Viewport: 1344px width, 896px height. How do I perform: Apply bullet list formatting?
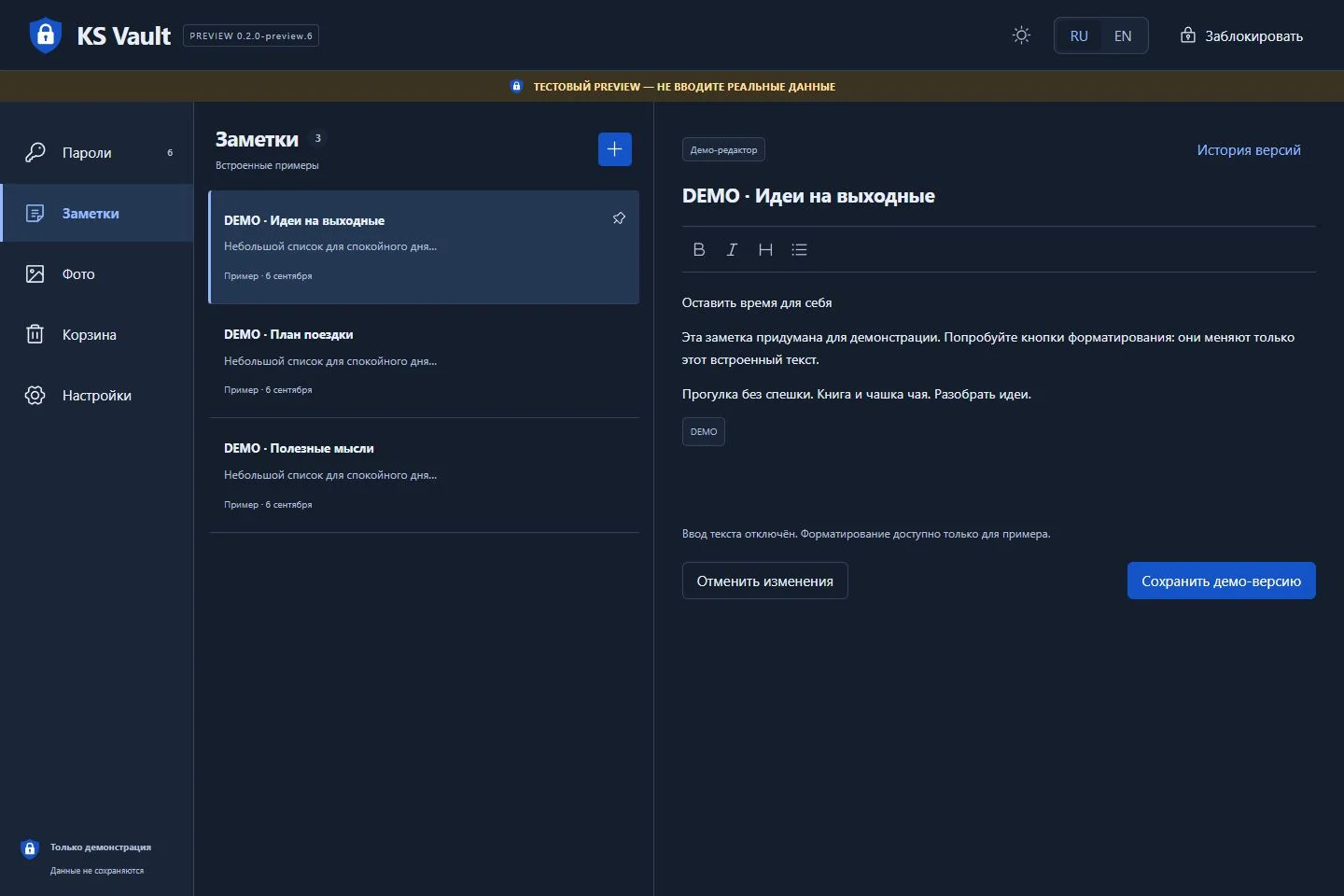(799, 249)
